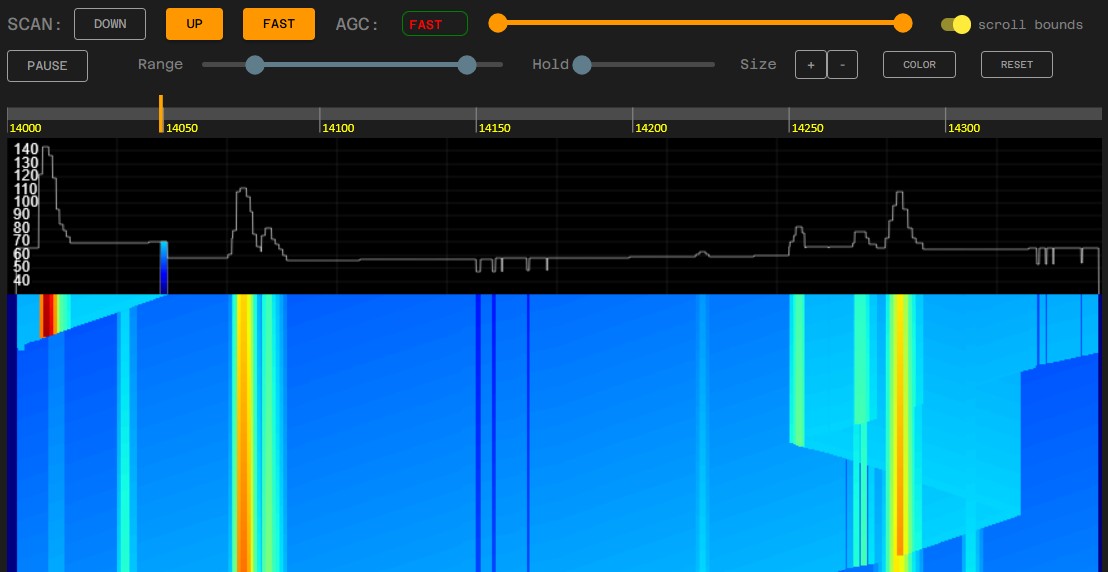Screen dimensions: 1108x572
Task: Click the plus Size button
Action: click(x=810, y=65)
